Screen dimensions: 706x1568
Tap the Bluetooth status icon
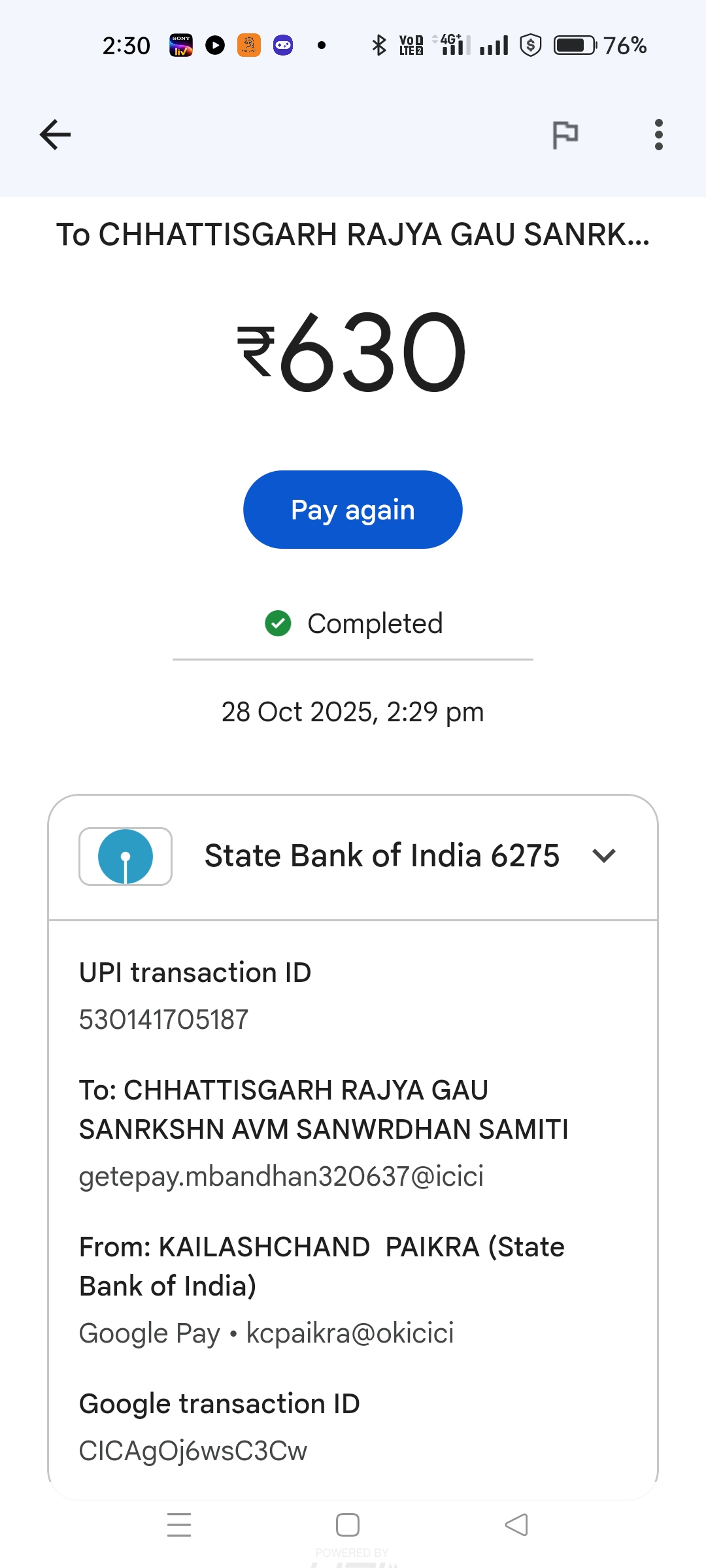[x=378, y=45]
